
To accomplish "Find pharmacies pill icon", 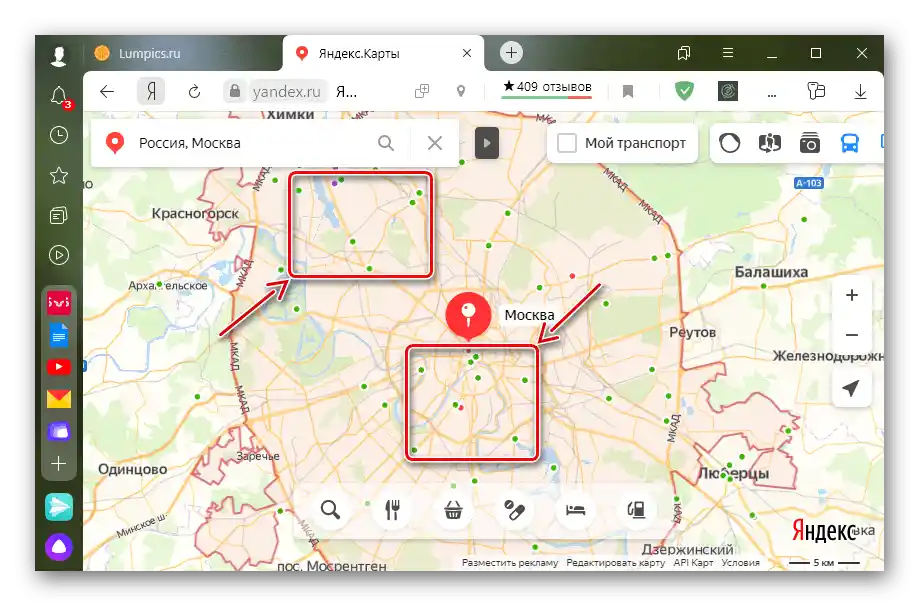I will (x=514, y=510).
